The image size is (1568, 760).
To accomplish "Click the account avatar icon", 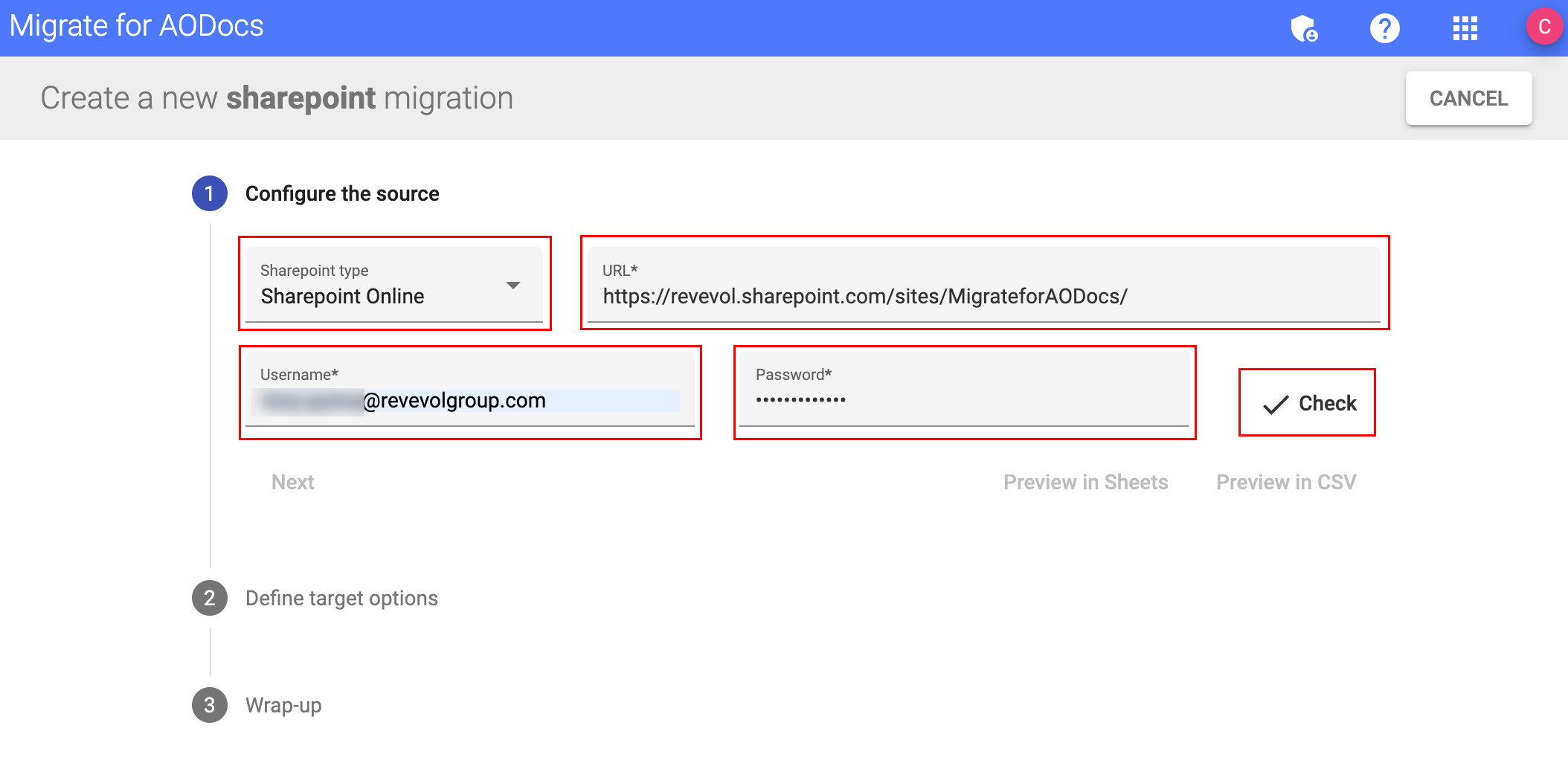I will tap(1544, 28).
